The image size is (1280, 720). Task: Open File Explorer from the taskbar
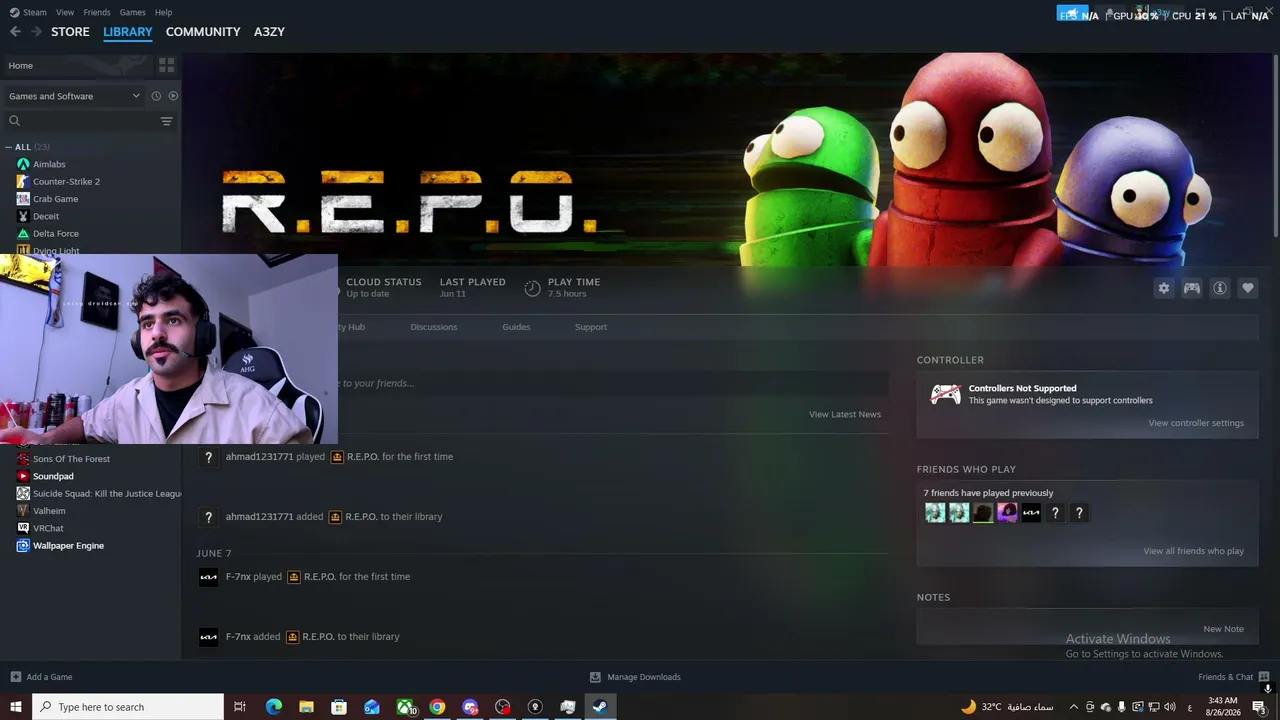(306, 707)
